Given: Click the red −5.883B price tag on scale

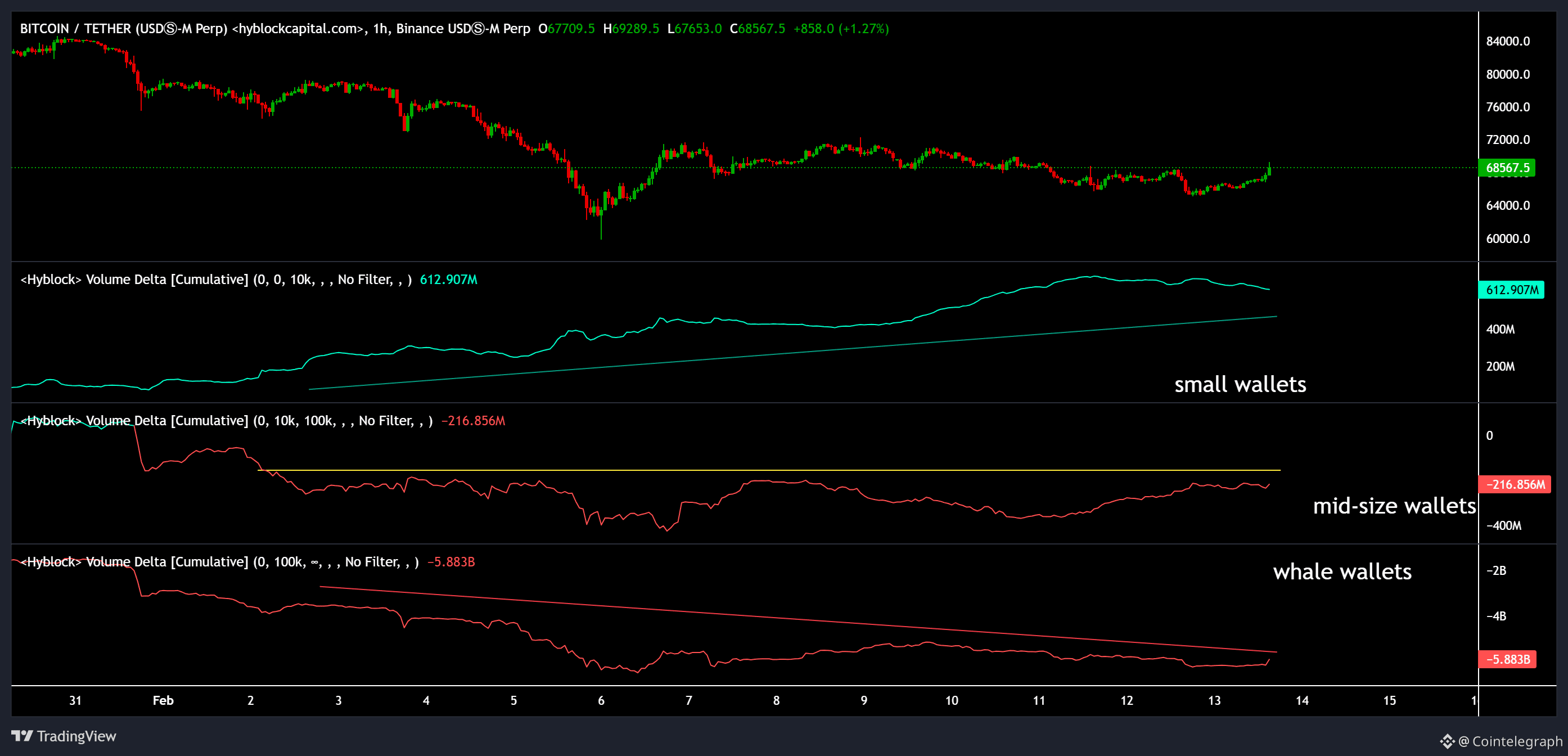Looking at the screenshot, I should 1507,659.
